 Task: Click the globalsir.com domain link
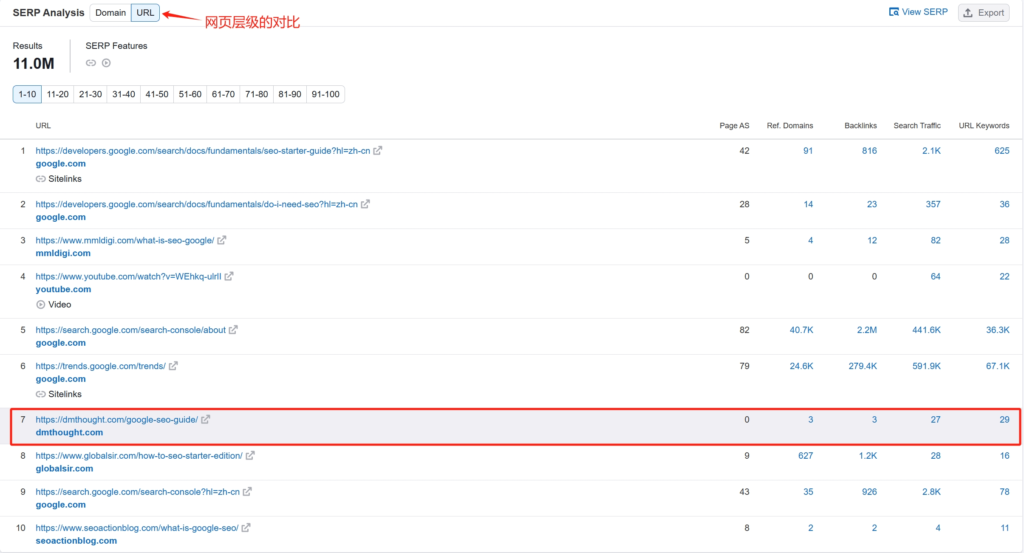64,468
